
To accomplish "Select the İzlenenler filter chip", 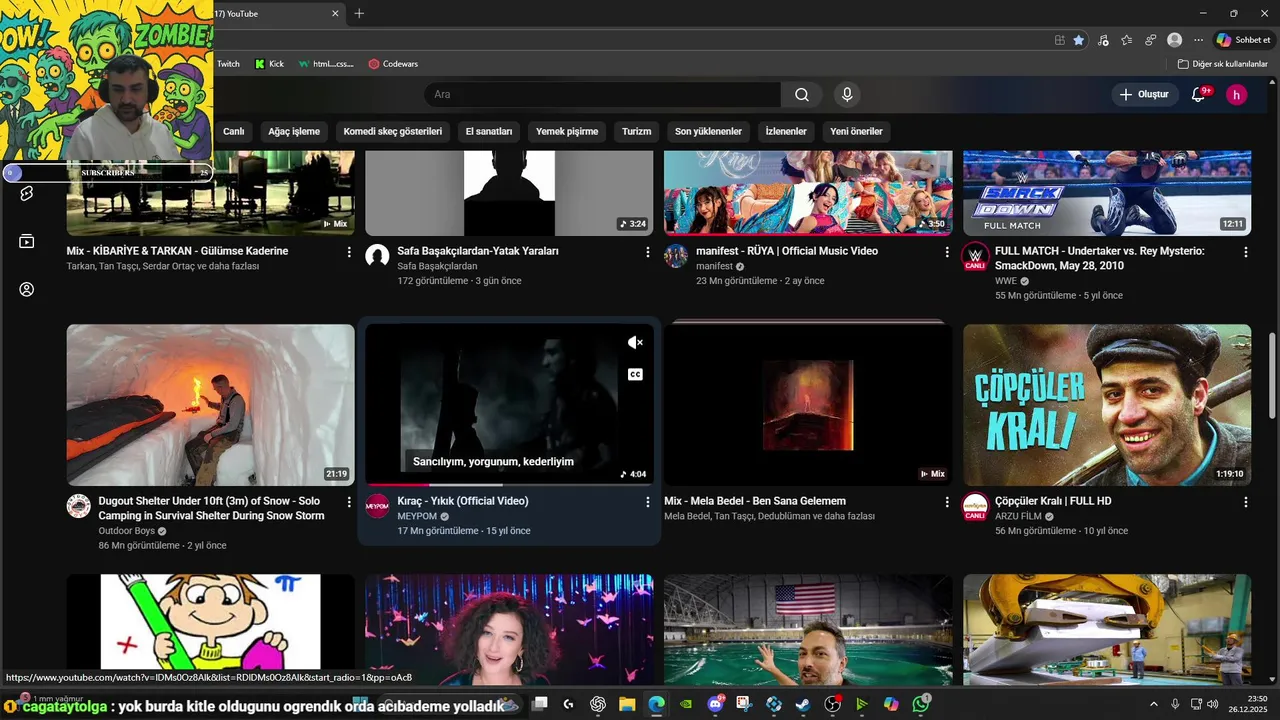I will pos(786,131).
